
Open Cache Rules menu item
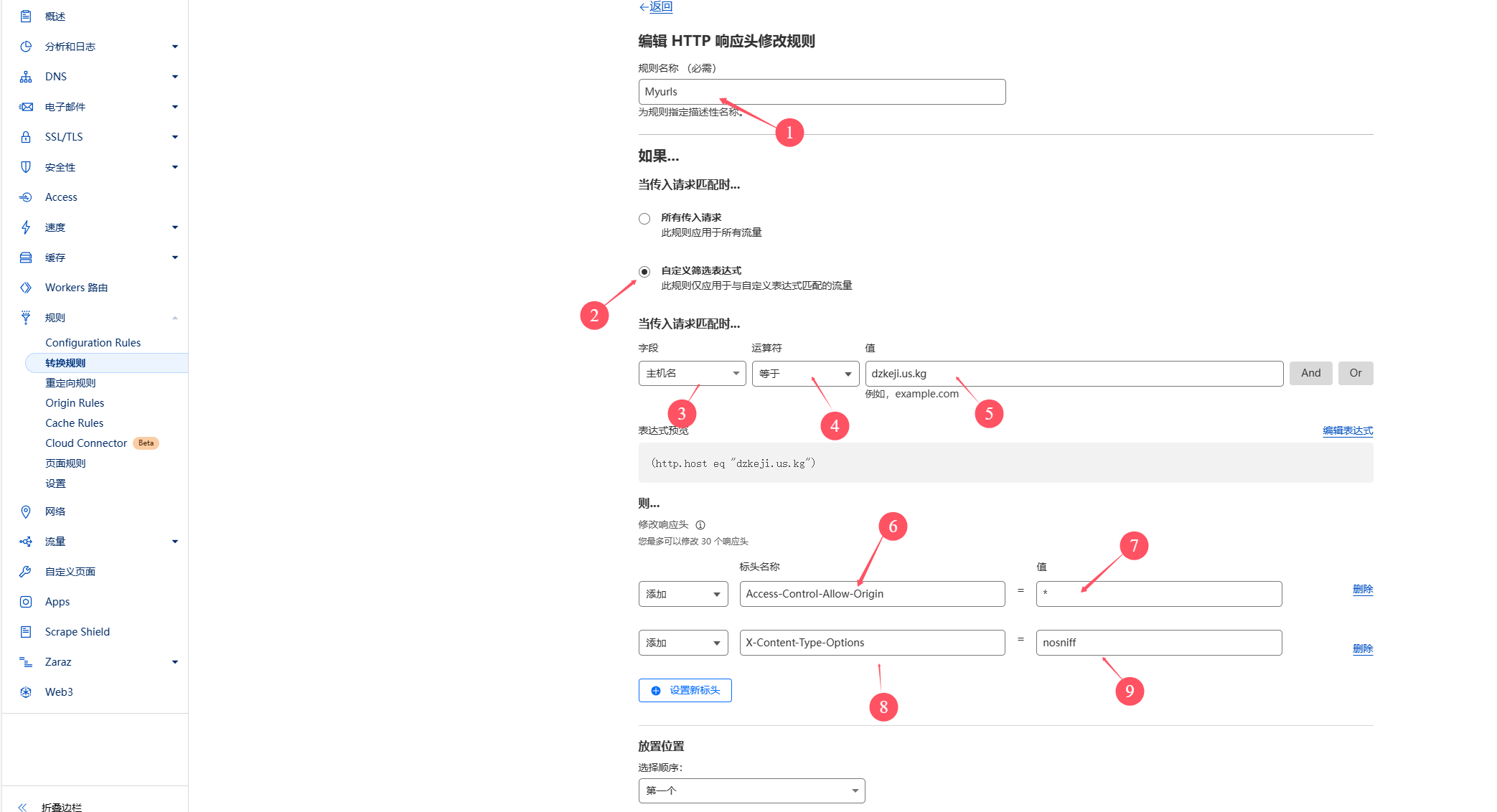click(x=75, y=423)
